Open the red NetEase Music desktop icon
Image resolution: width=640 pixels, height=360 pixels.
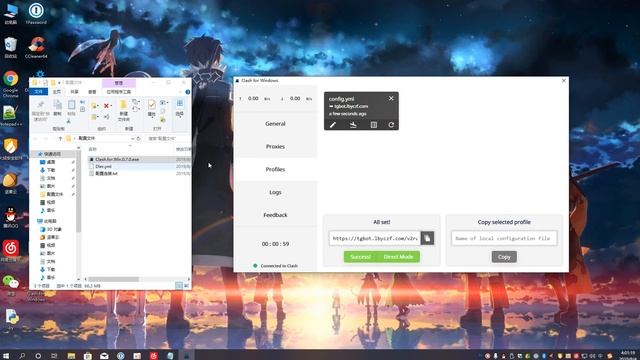(11, 250)
